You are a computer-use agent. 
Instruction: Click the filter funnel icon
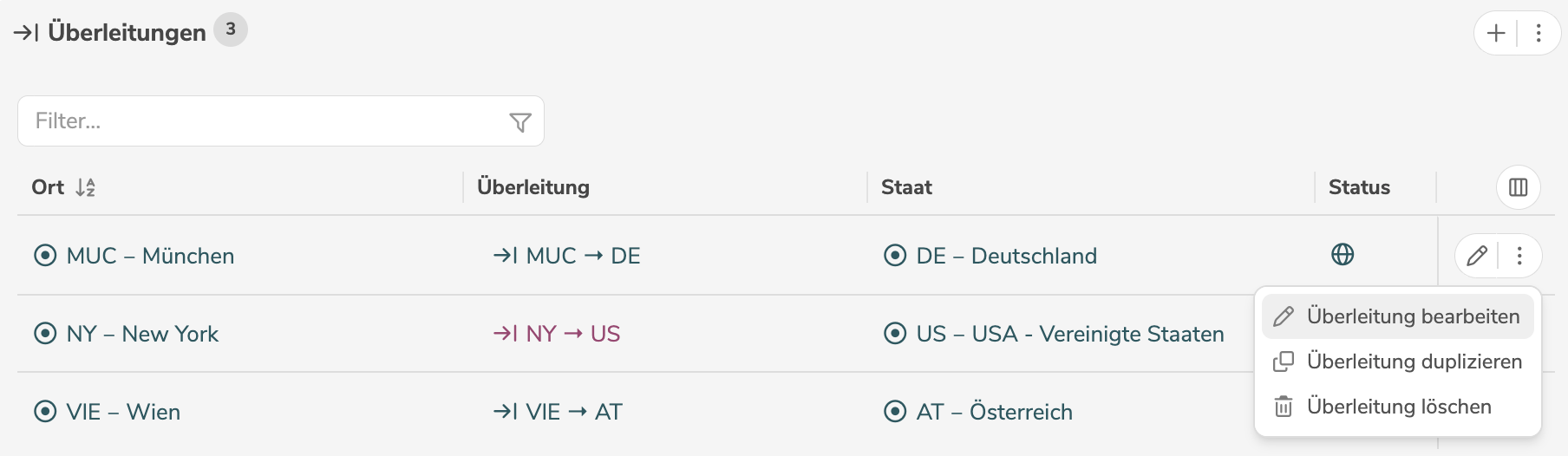coord(520,122)
